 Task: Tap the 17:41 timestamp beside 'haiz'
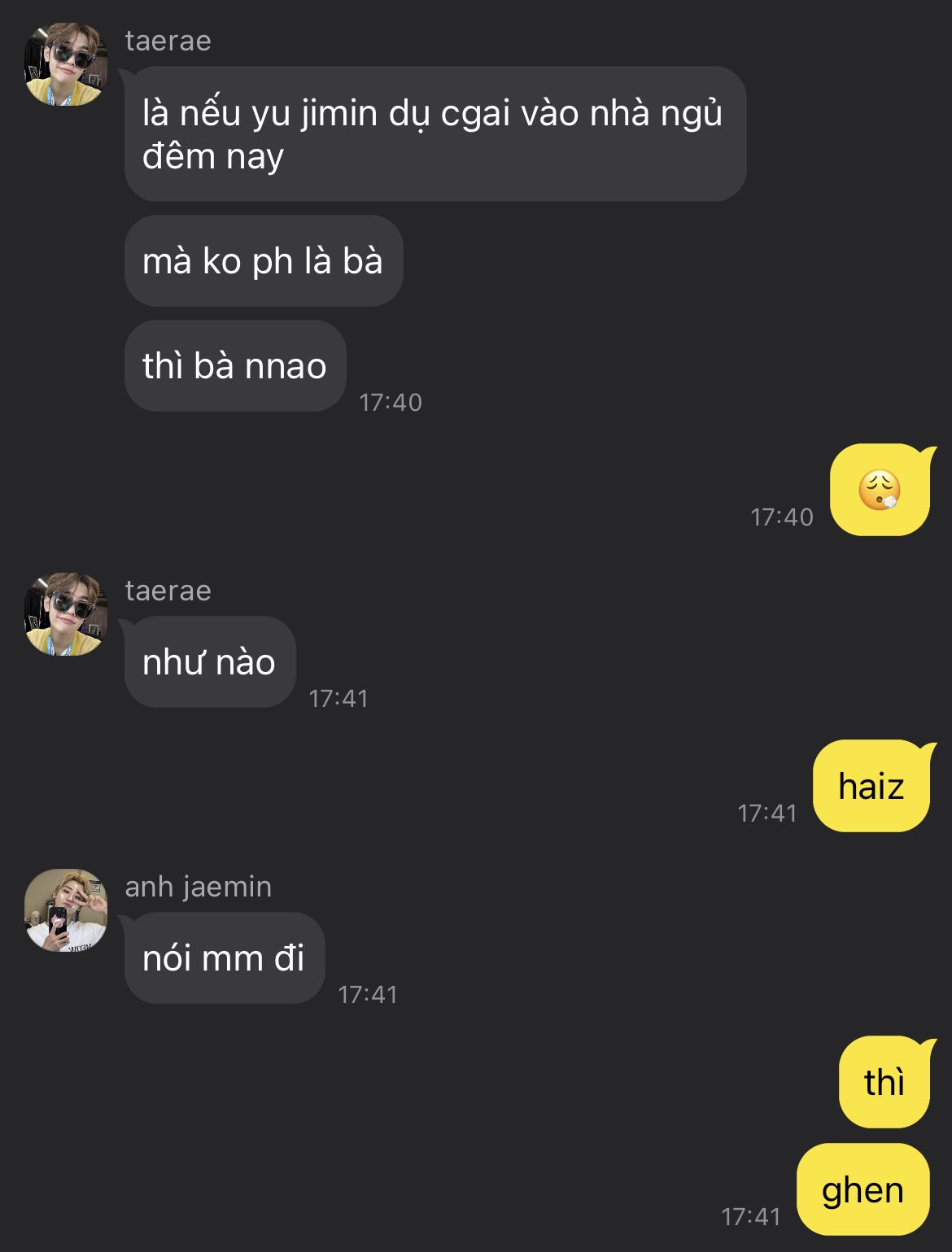[767, 813]
